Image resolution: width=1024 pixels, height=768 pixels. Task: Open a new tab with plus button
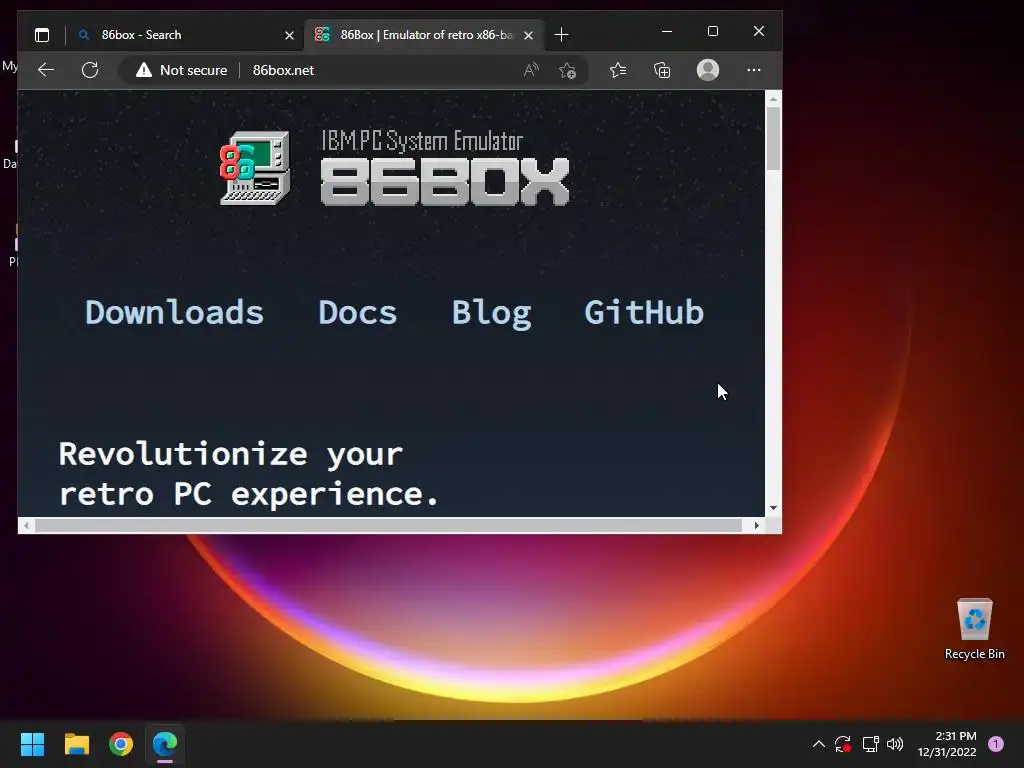tap(561, 35)
